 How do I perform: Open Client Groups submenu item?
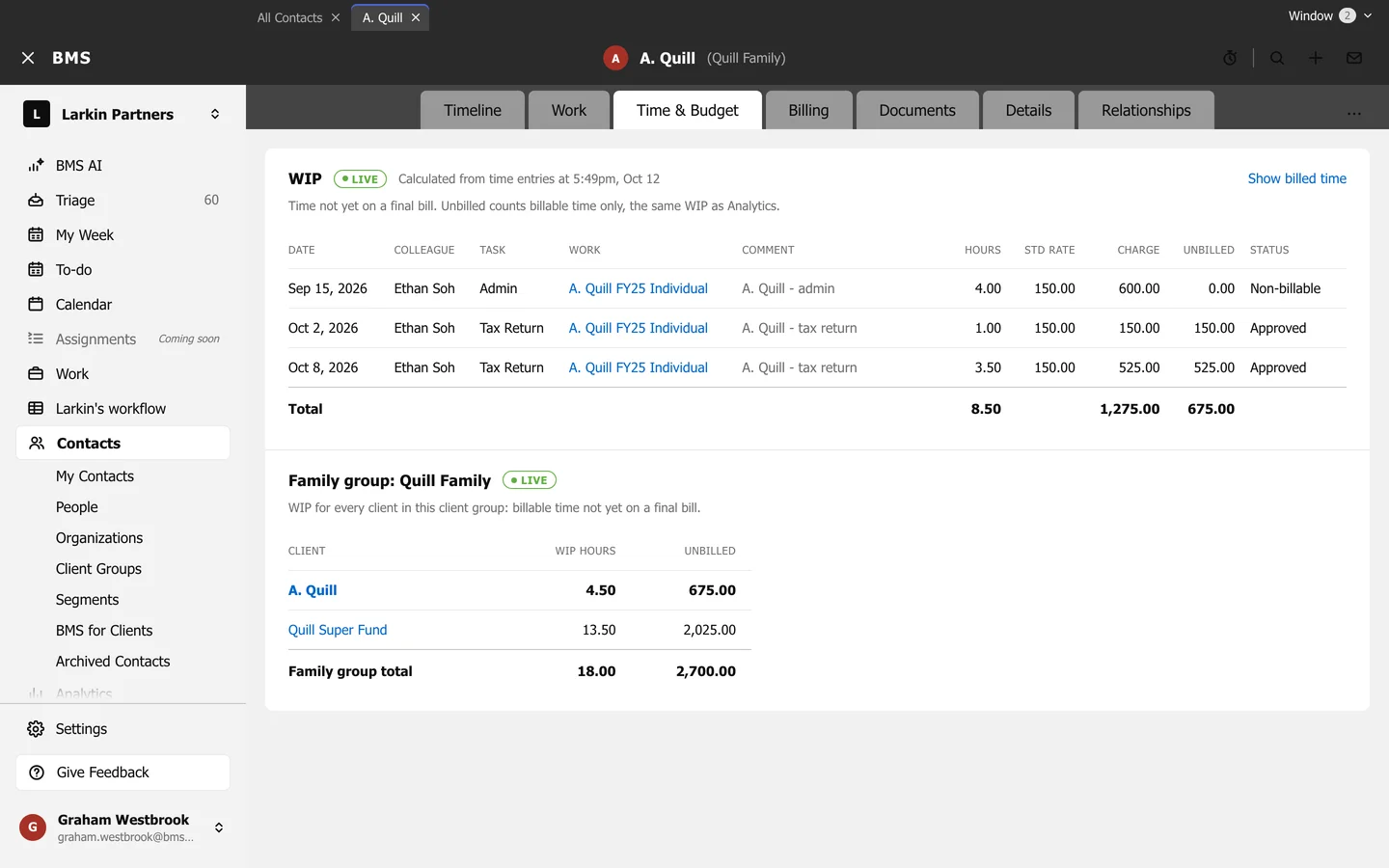click(x=98, y=569)
